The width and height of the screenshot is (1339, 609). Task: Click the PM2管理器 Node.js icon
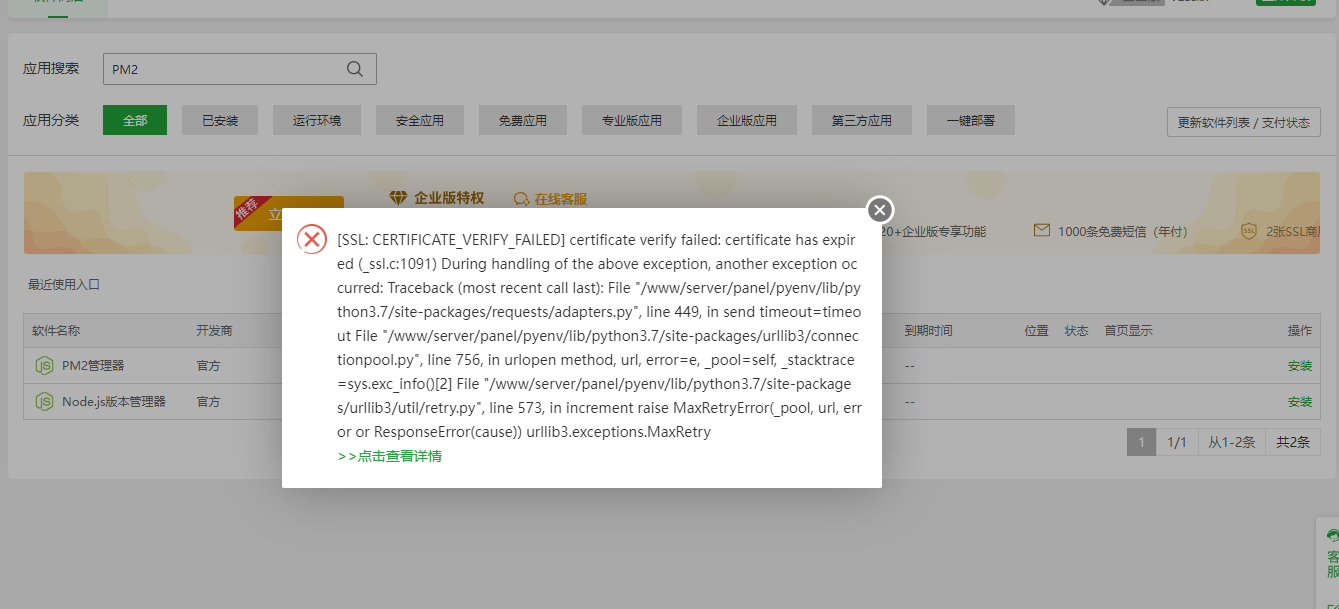[x=44, y=365]
